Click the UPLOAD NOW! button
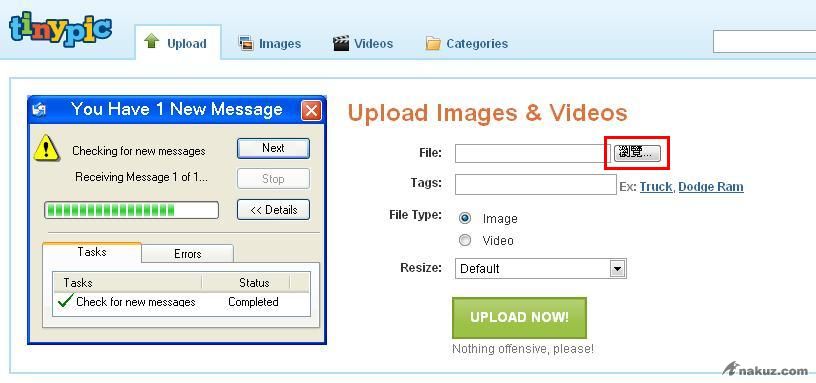The width and height of the screenshot is (816, 383). tap(519, 317)
